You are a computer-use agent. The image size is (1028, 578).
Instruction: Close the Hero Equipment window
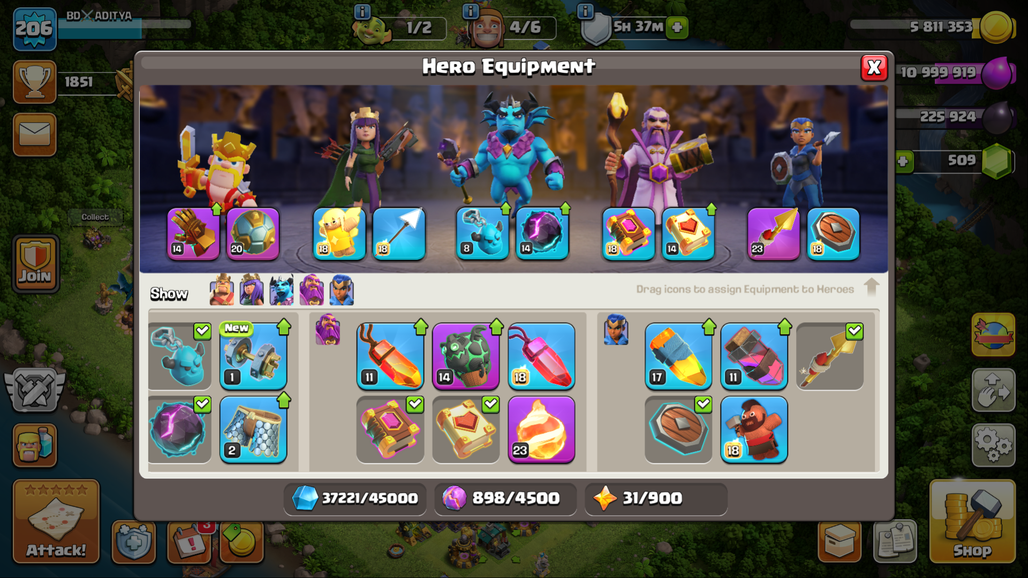(874, 67)
